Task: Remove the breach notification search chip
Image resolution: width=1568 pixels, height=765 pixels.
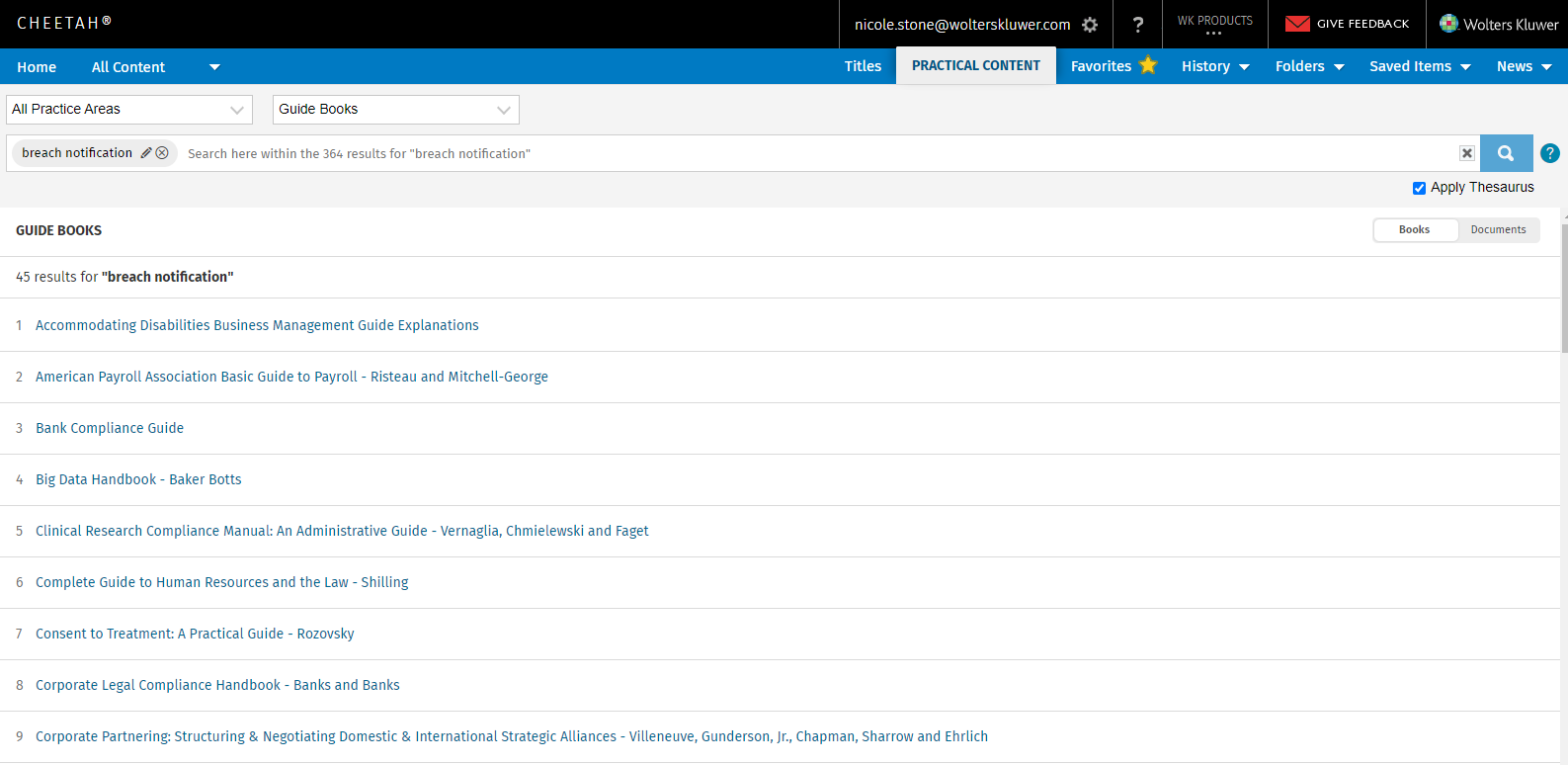Action: coord(162,153)
